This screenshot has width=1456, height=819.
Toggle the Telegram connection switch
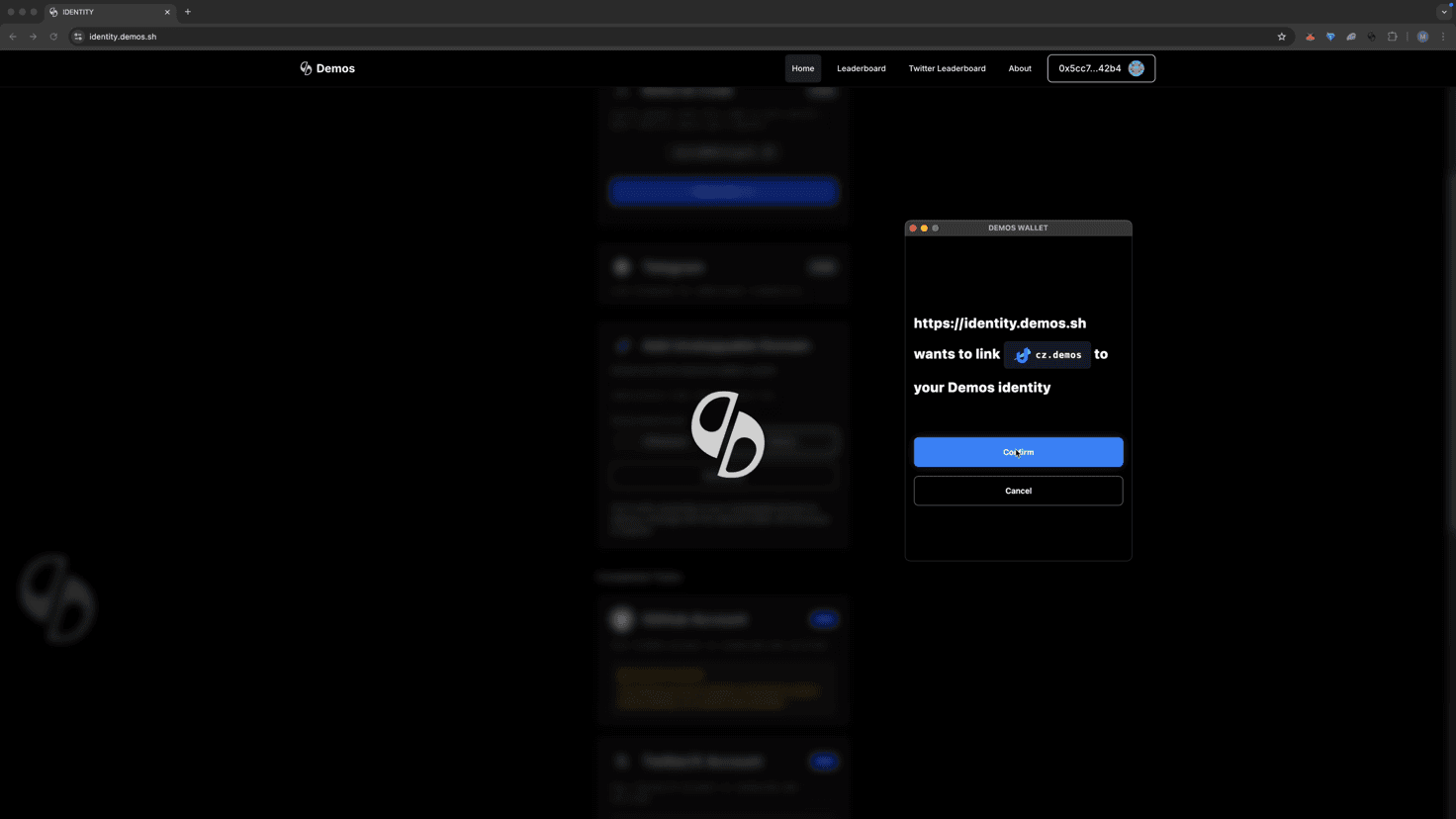coord(822,266)
